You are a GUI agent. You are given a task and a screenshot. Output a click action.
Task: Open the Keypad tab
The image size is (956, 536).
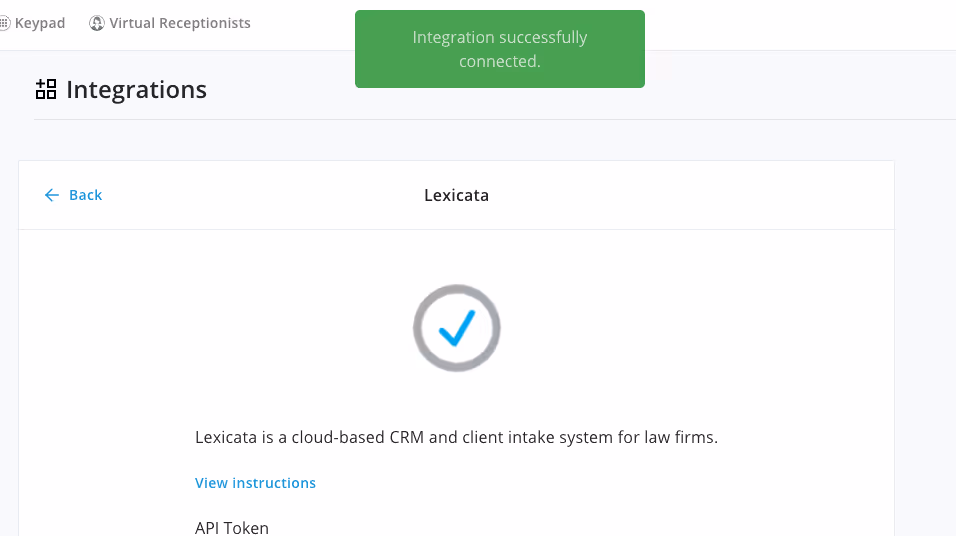point(33,23)
